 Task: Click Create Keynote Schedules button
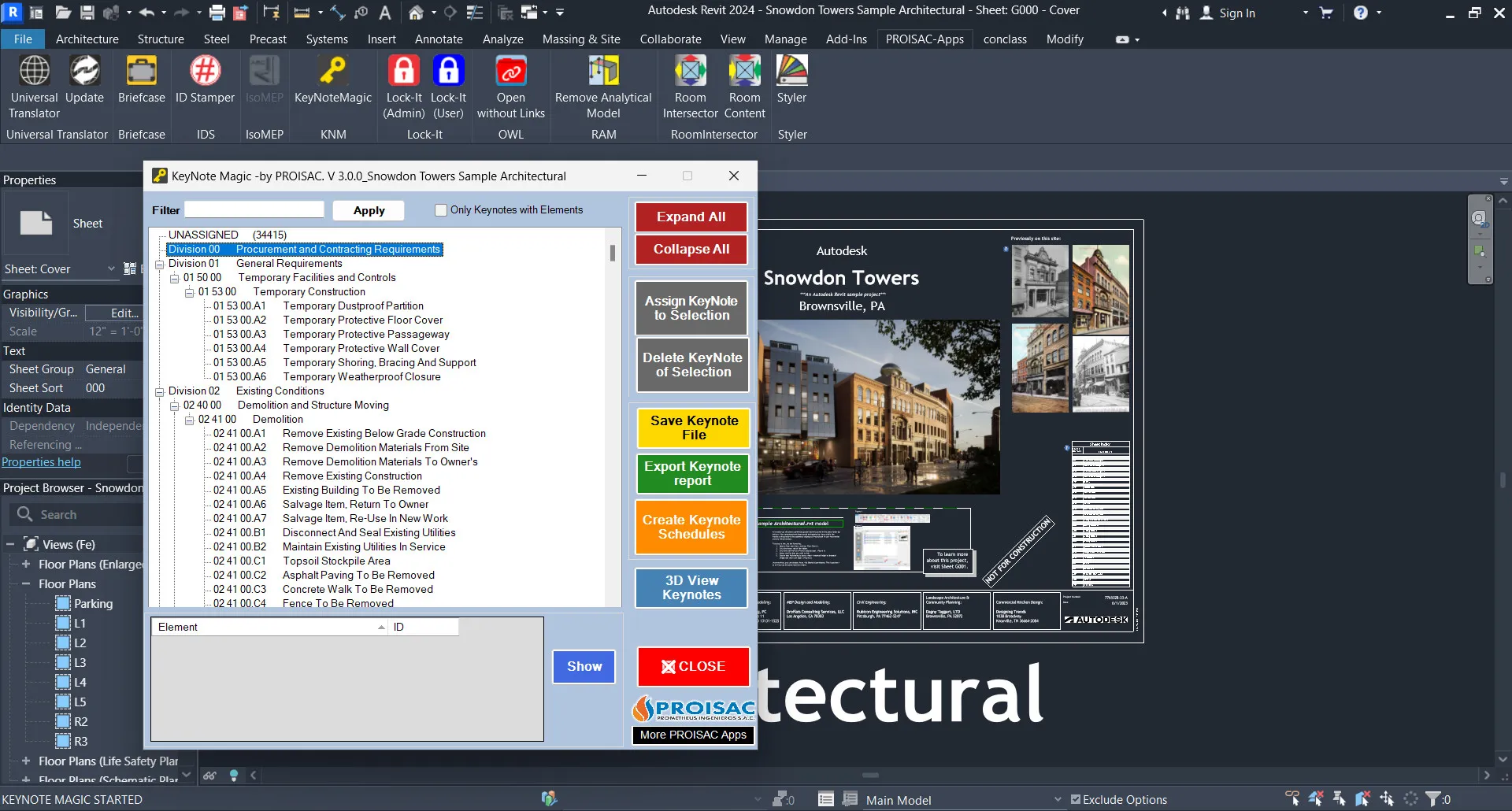coord(691,527)
